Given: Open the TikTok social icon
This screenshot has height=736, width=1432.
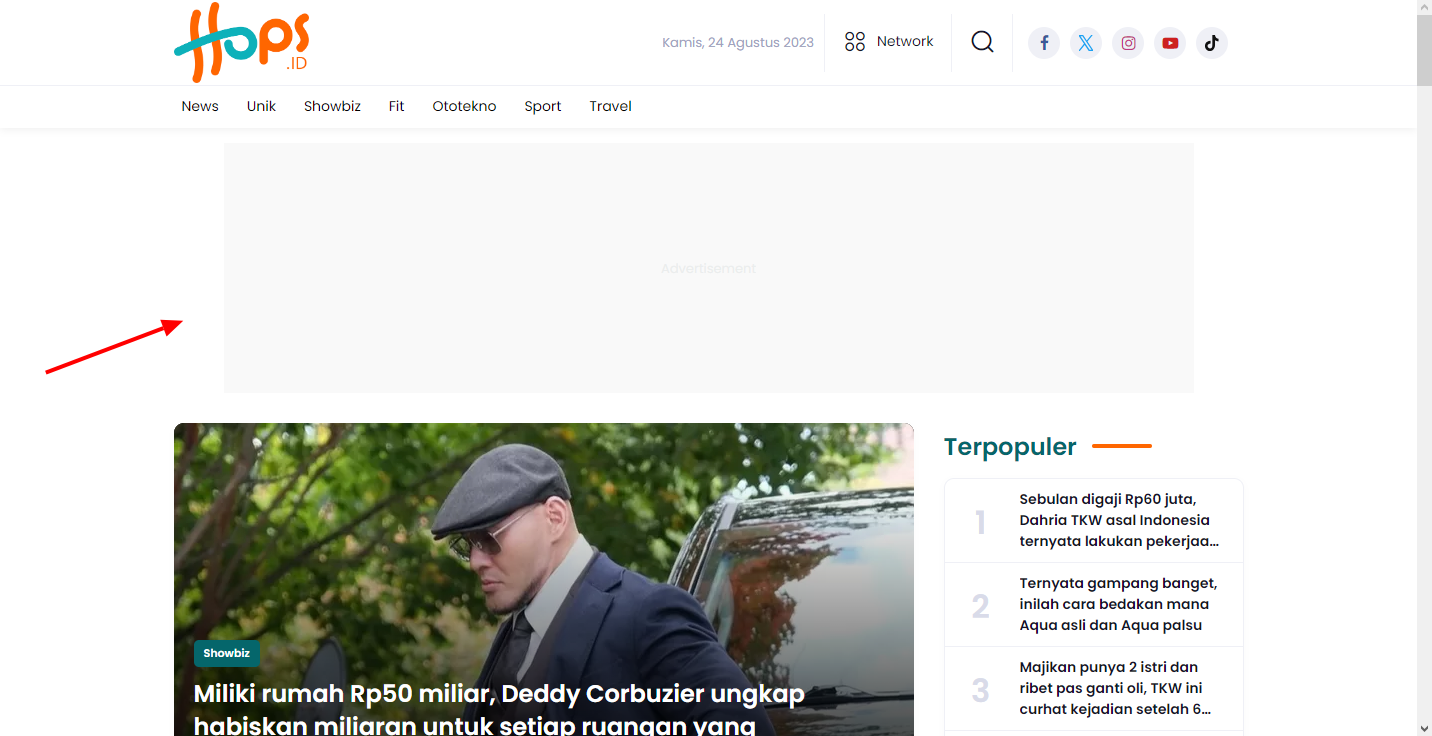Looking at the screenshot, I should [1212, 42].
